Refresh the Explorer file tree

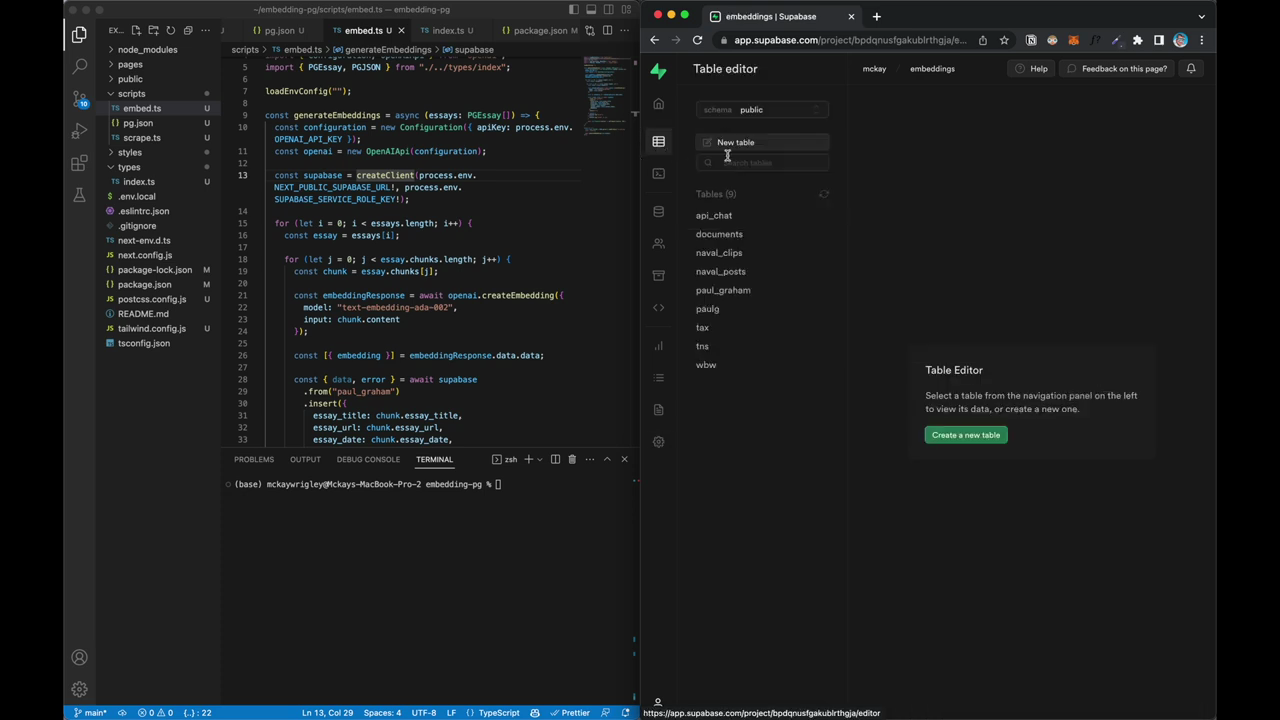point(171,31)
